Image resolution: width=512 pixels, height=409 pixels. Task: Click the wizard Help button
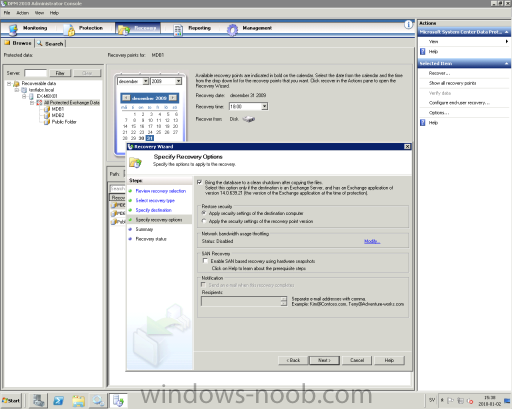coord(389,360)
